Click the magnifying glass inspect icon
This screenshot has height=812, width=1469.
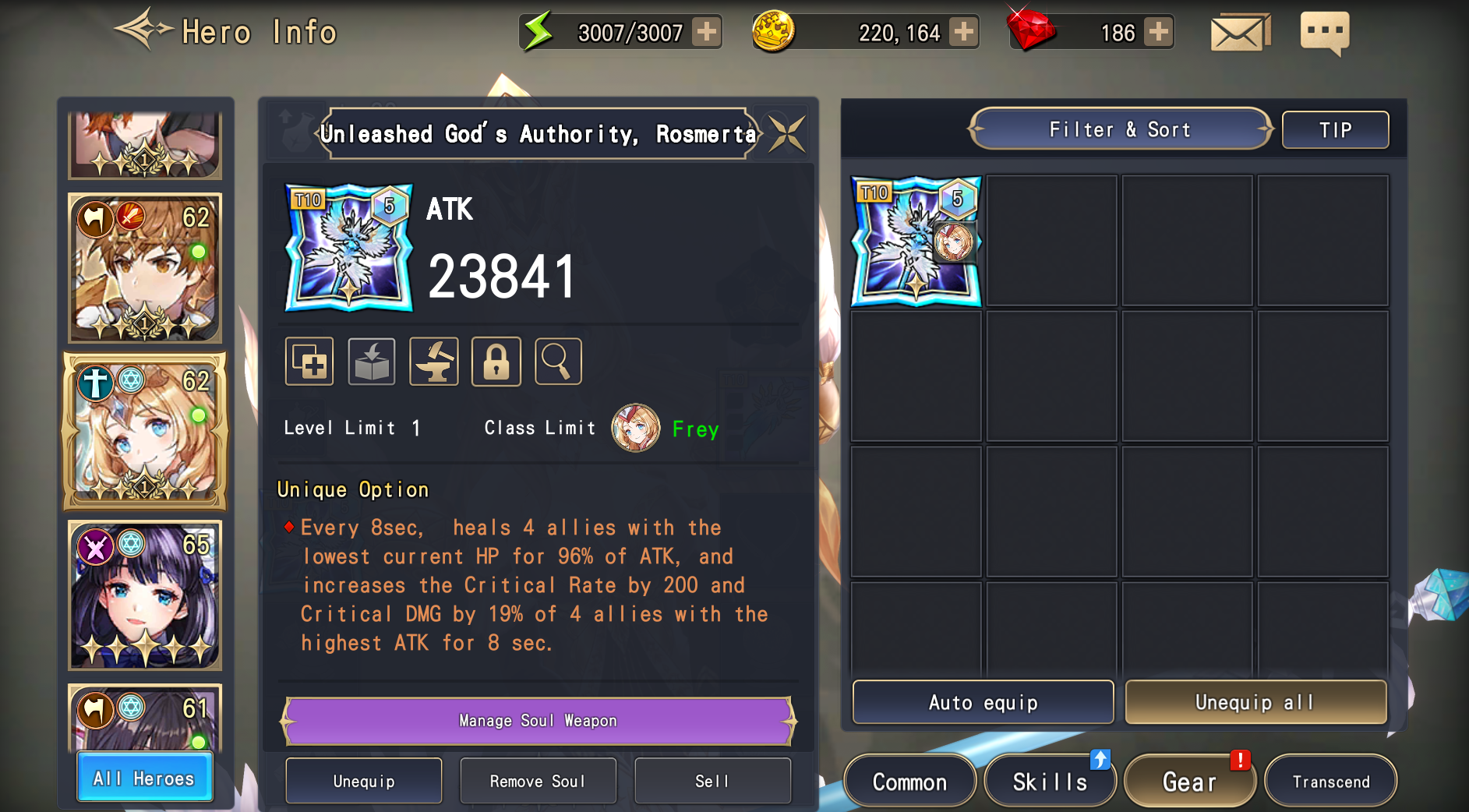pos(558,362)
